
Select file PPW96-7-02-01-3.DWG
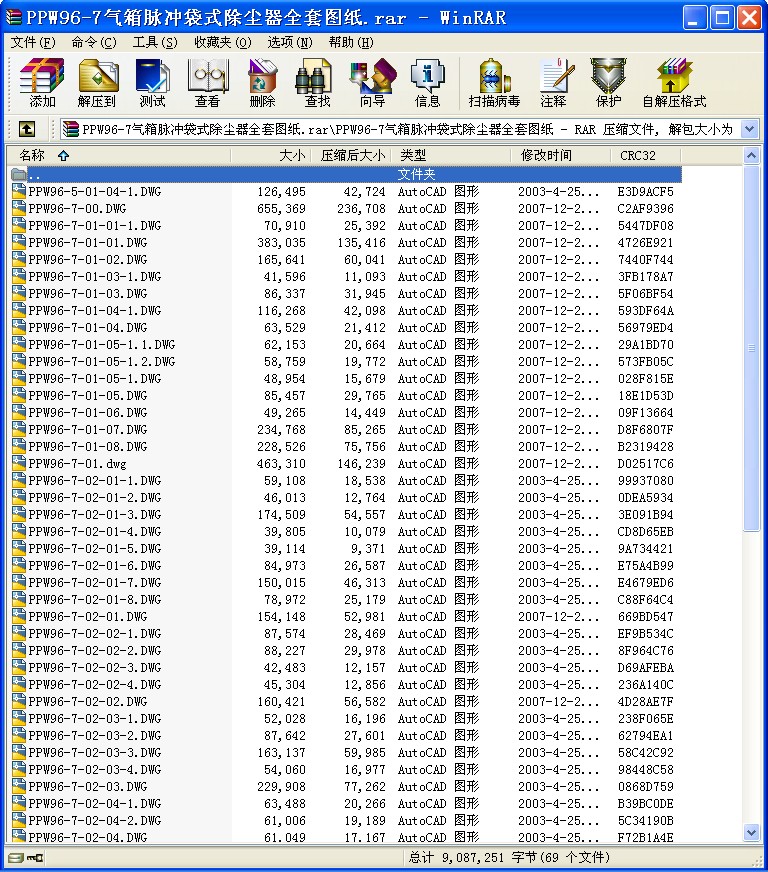click(x=95, y=514)
